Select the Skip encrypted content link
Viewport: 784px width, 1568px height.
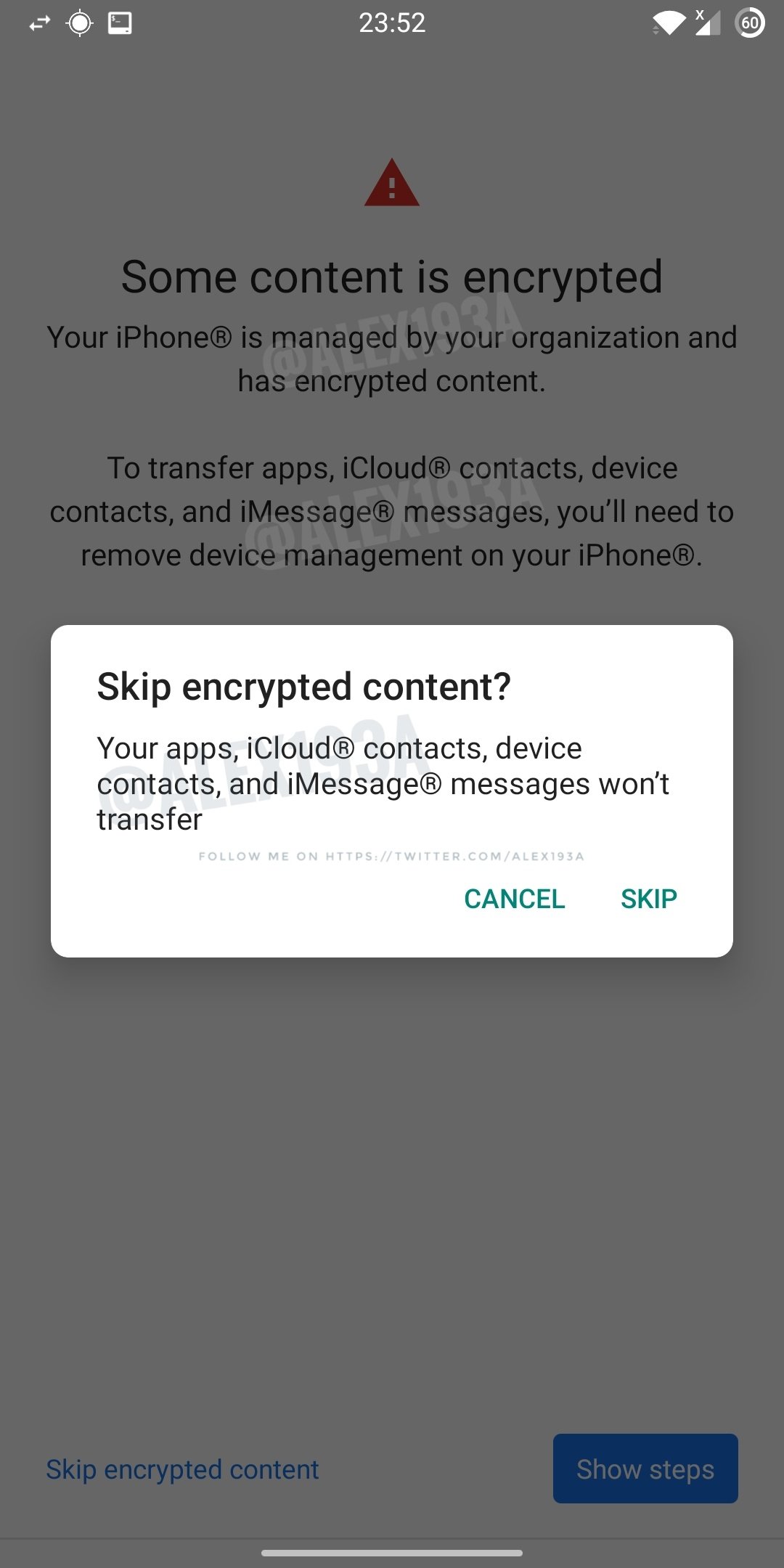point(182,1469)
